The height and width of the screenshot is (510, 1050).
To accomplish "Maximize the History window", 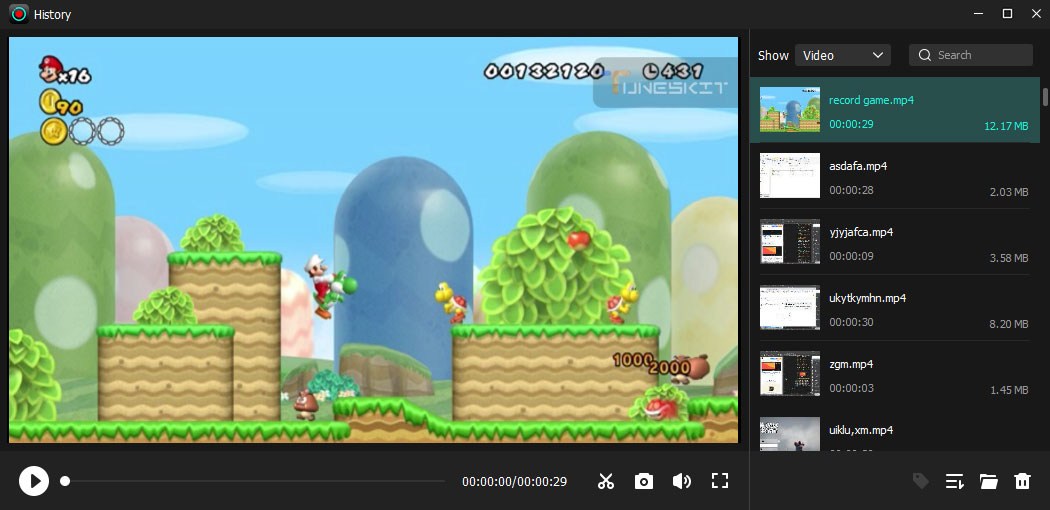I will tap(1007, 14).
